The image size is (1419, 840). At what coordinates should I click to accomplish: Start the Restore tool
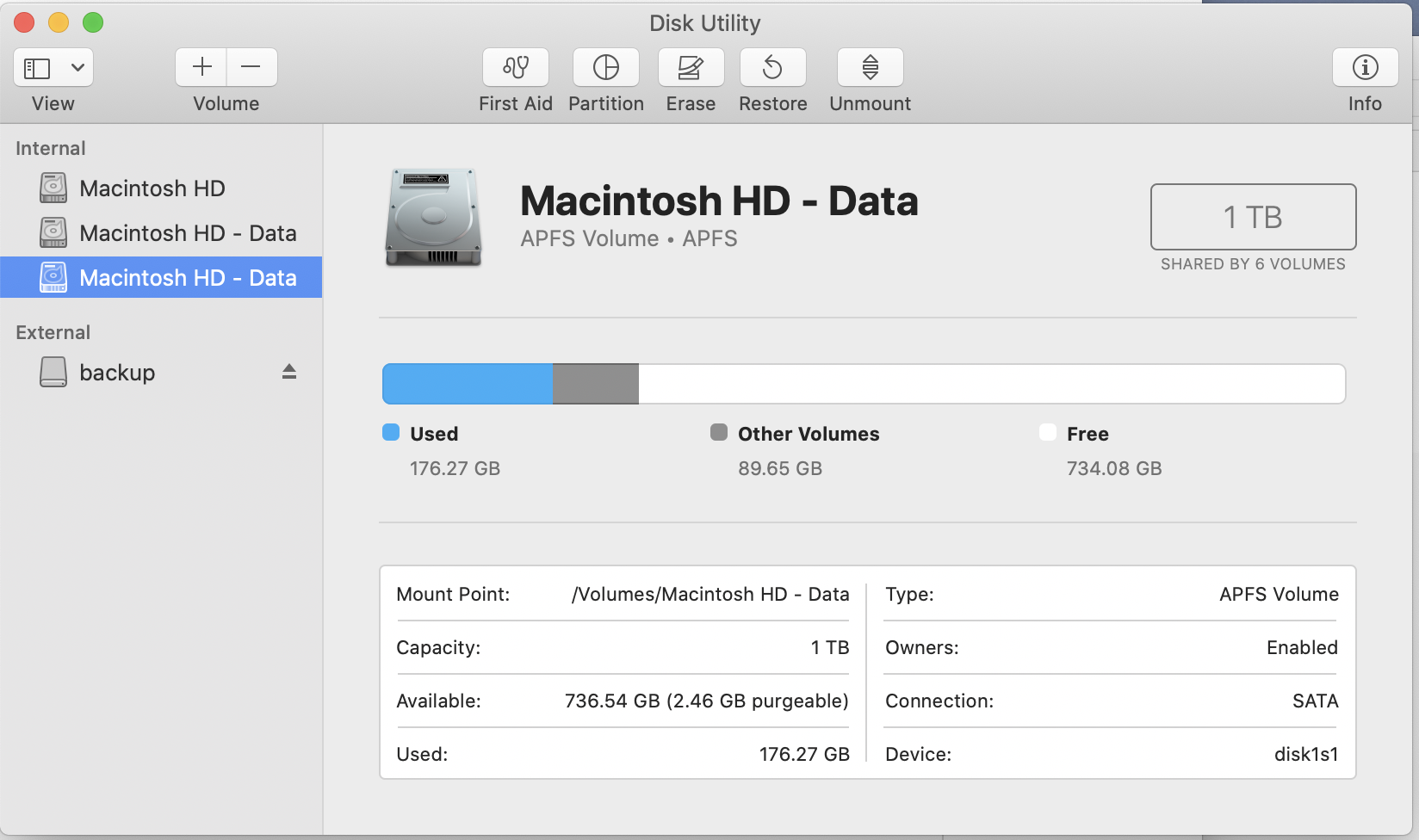click(x=773, y=67)
